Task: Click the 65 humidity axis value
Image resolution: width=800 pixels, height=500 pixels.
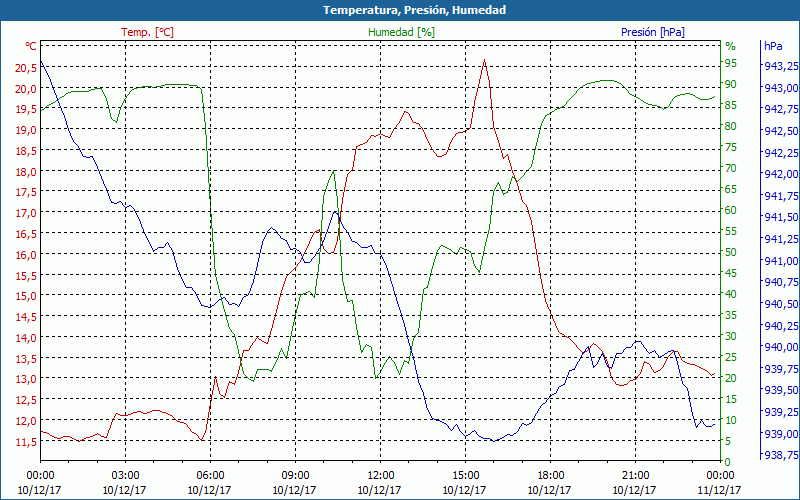Action: (731, 189)
